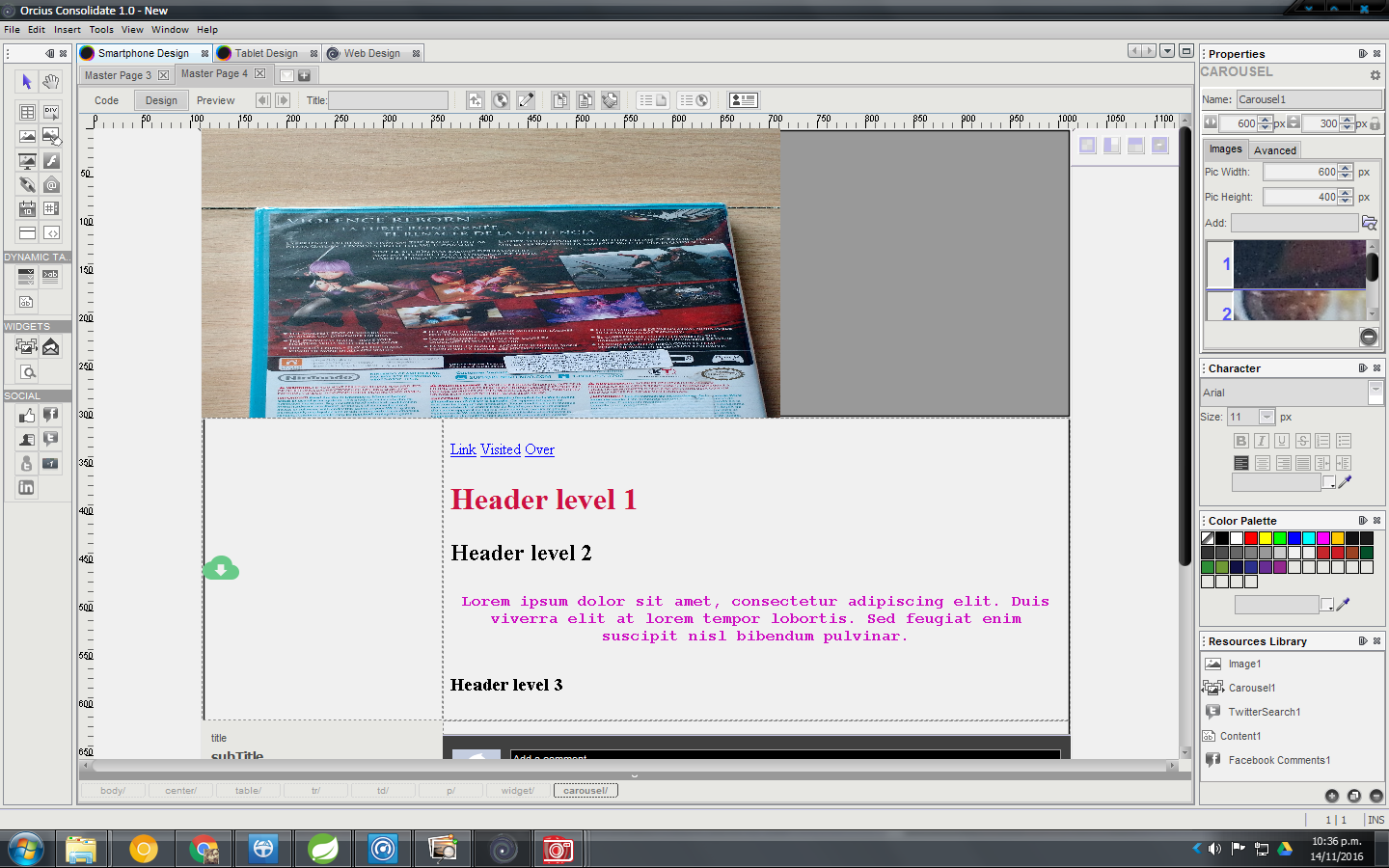Open the Arial font family dropdown
Viewport: 1389px width, 868px height.
click(1375, 393)
